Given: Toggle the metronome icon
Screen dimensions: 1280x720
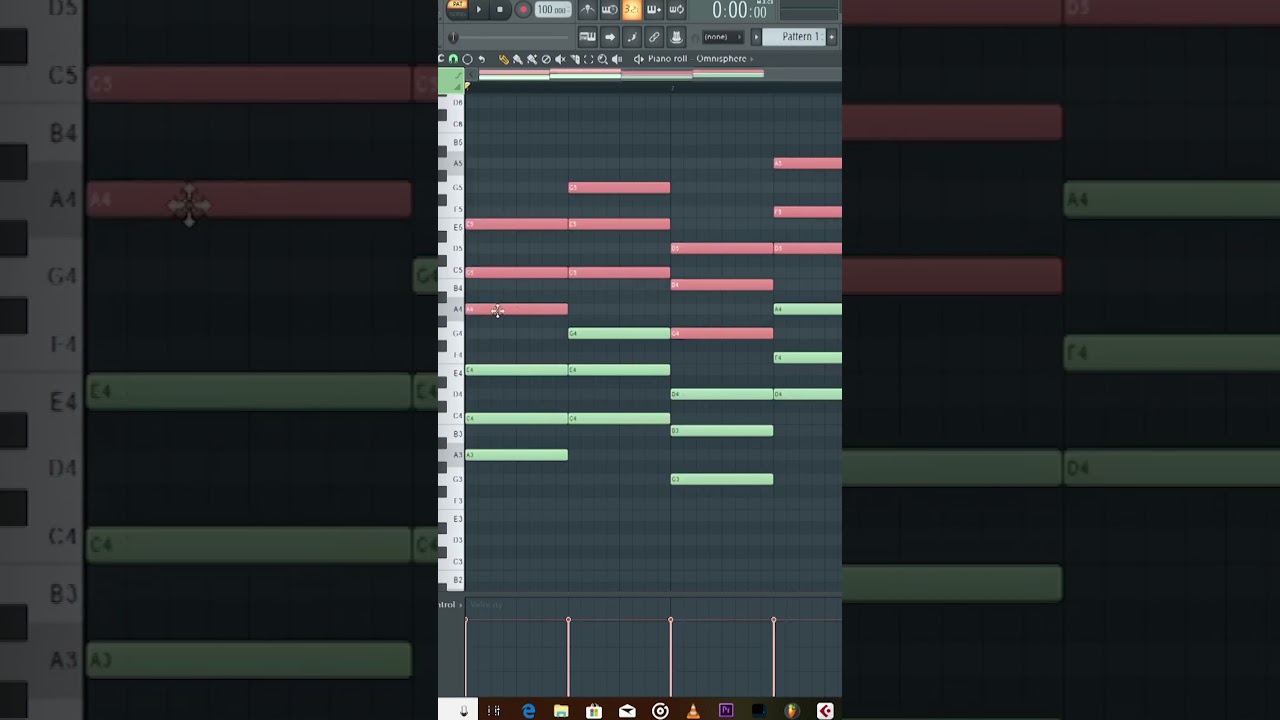Looking at the screenshot, I should [x=588, y=10].
